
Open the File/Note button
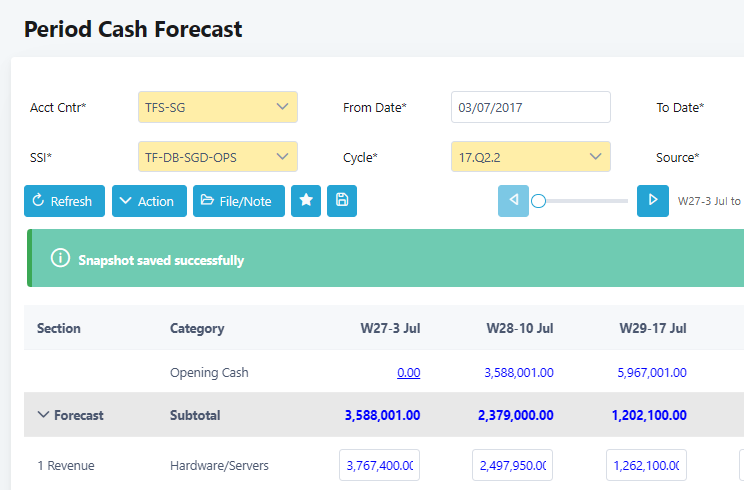pyautogui.click(x=239, y=201)
